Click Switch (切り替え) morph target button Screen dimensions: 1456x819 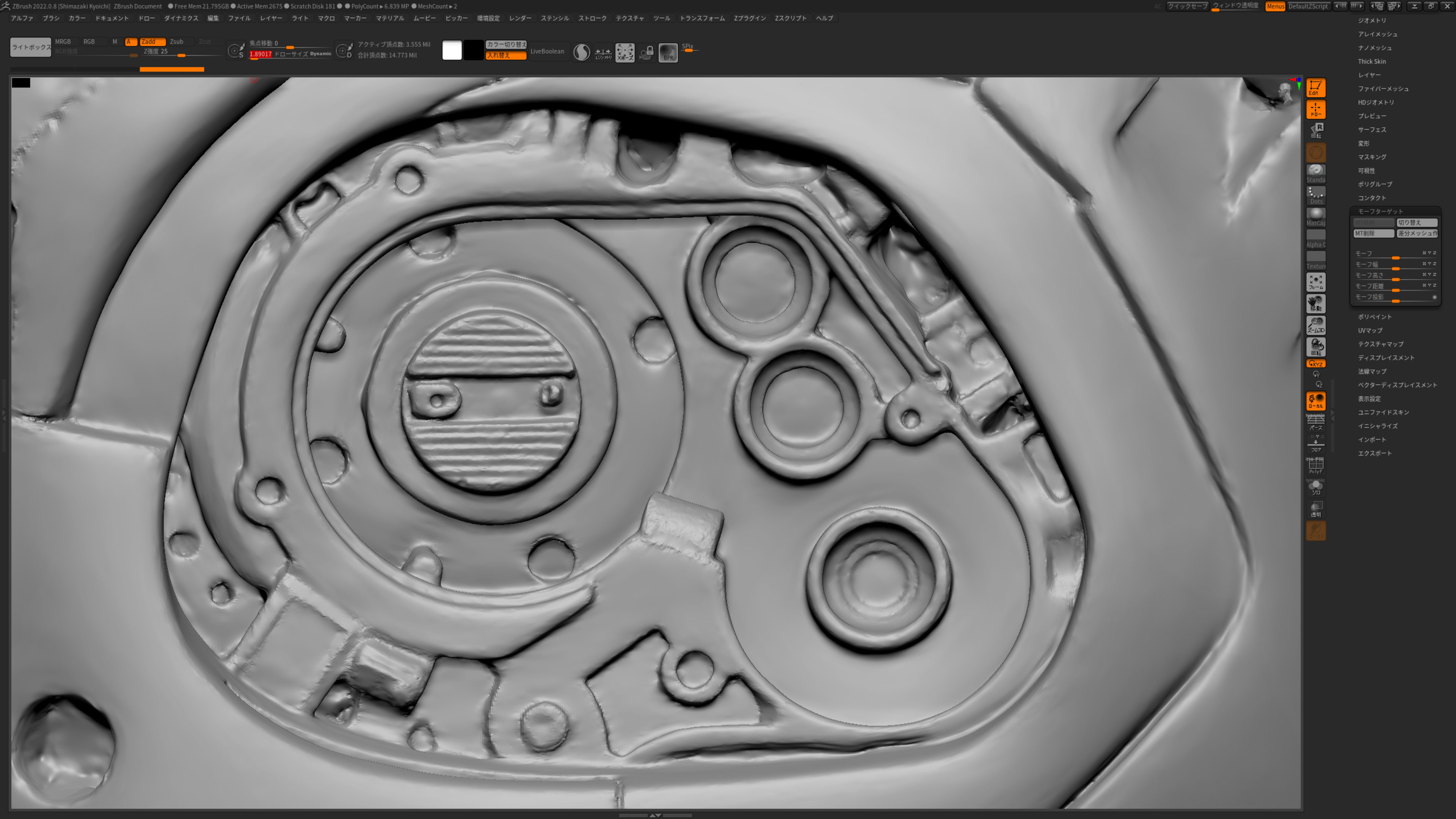(1417, 223)
